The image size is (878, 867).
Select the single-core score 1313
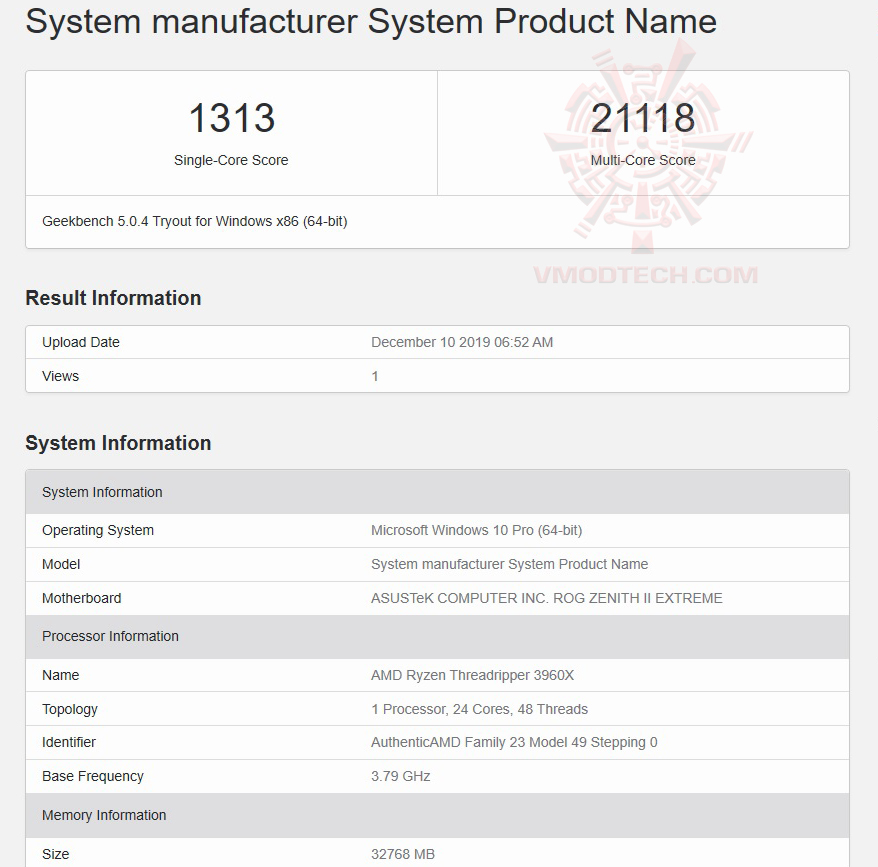231,118
